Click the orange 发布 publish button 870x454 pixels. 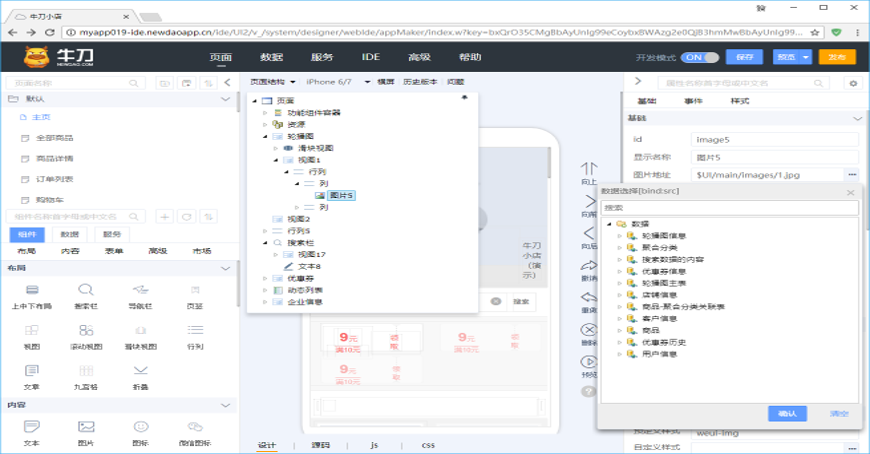(x=838, y=57)
